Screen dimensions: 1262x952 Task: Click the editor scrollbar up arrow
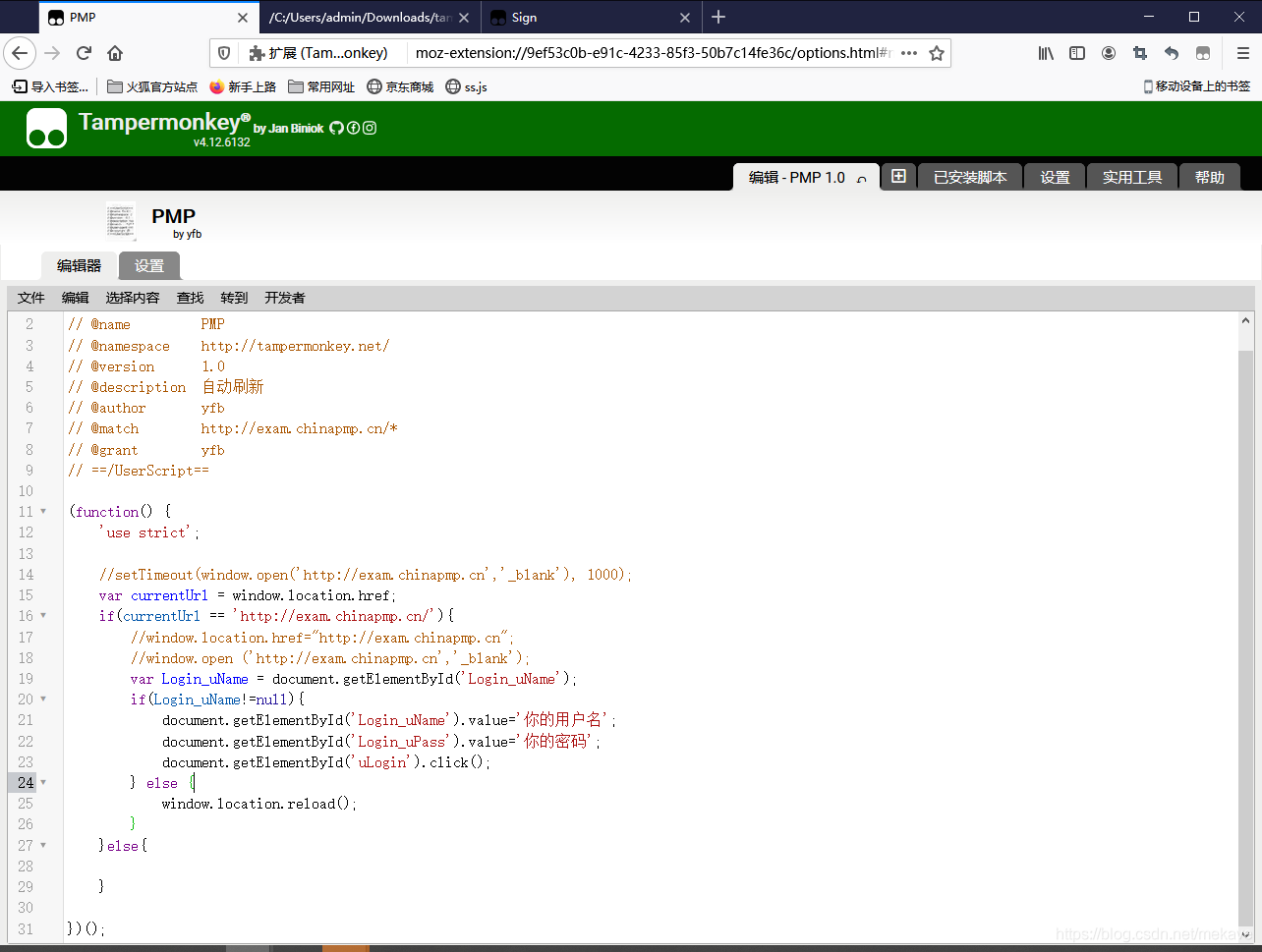1246,321
